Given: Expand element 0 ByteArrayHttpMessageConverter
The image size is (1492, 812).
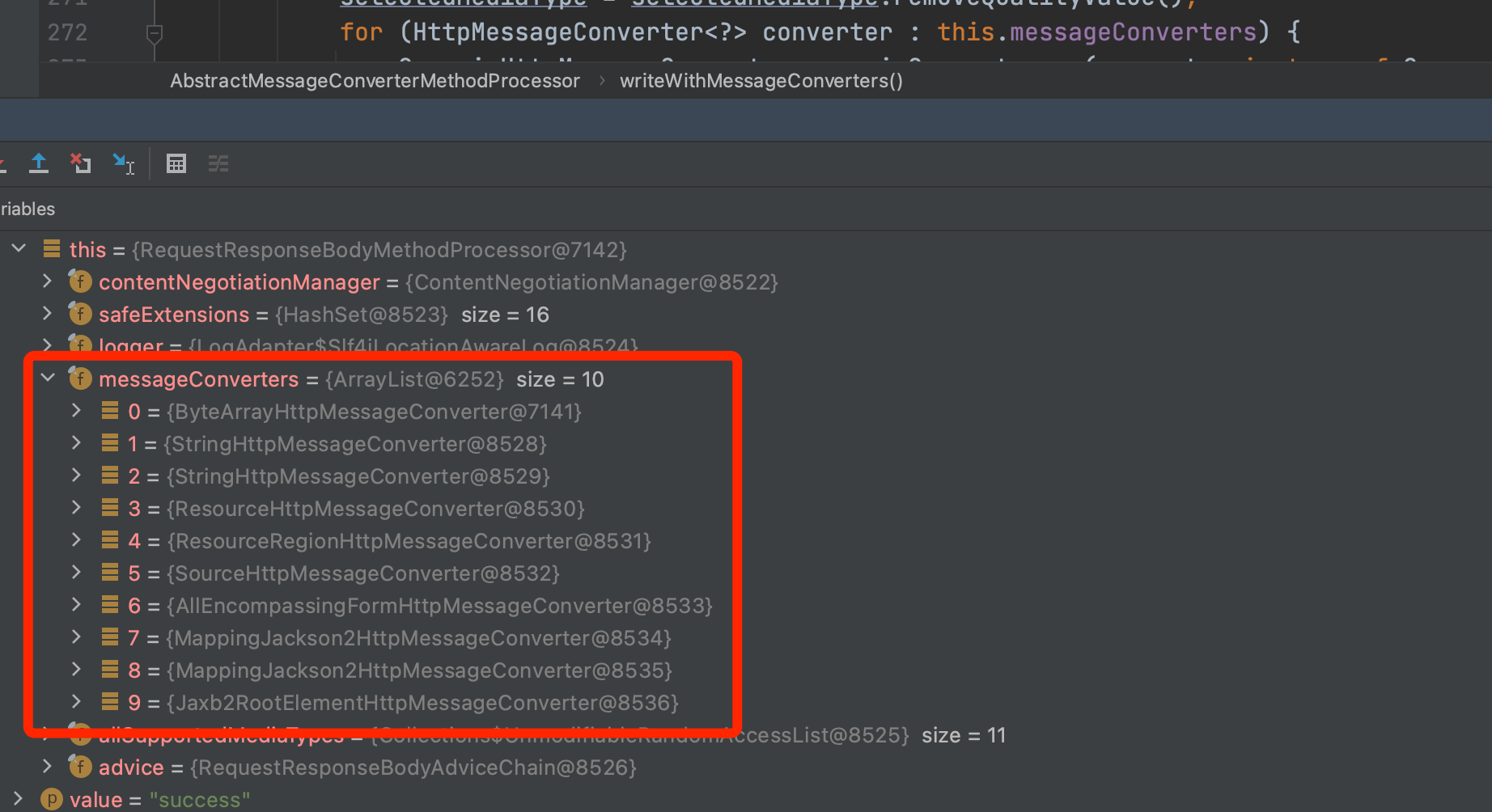Looking at the screenshot, I should [76, 410].
